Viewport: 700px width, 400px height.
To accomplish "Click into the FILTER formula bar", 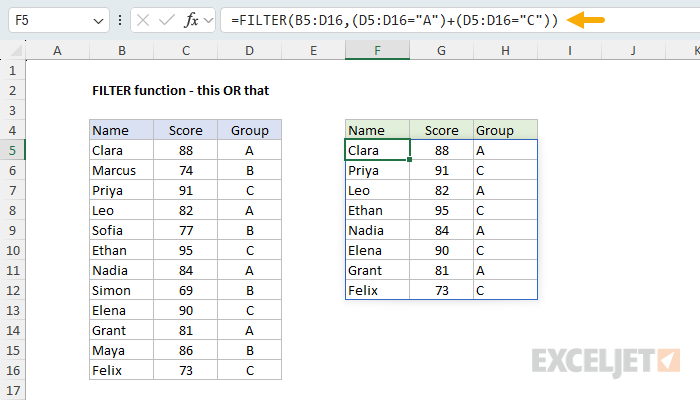I will (x=460, y=20).
